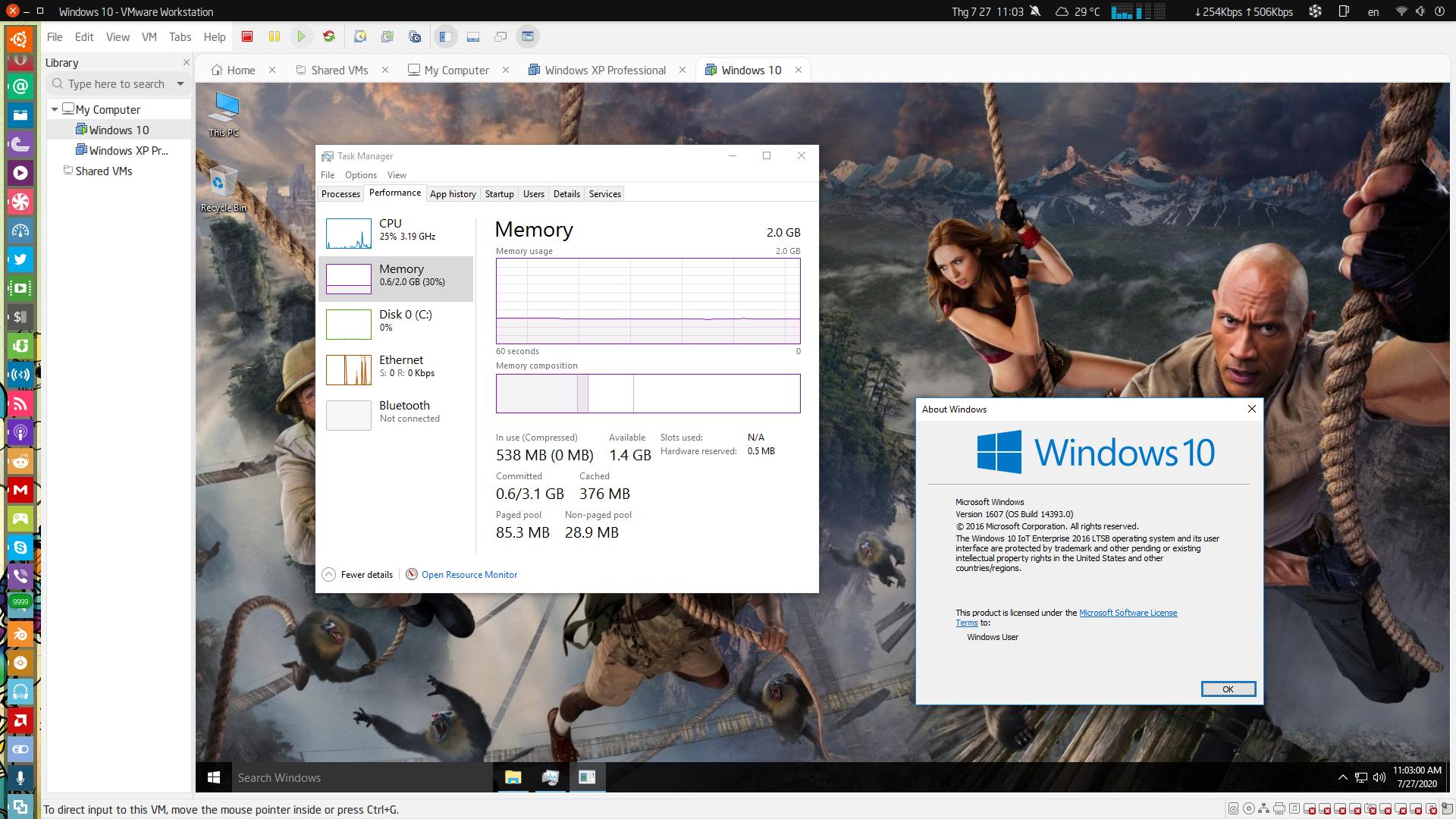Restart the guest with the reset icon
The image size is (1456, 819).
click(328, 36)
